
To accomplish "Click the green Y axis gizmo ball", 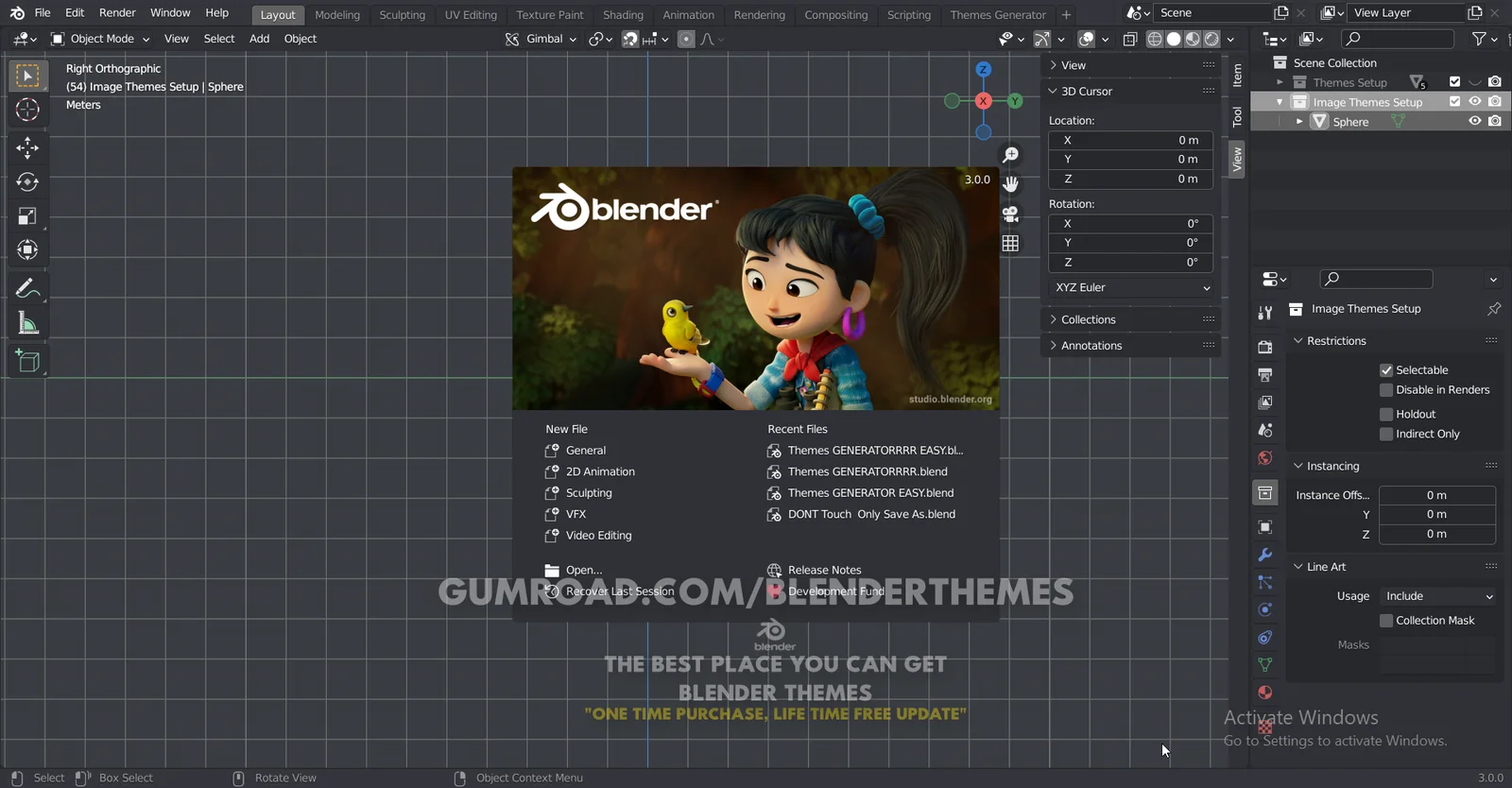I will [1015, 101].
